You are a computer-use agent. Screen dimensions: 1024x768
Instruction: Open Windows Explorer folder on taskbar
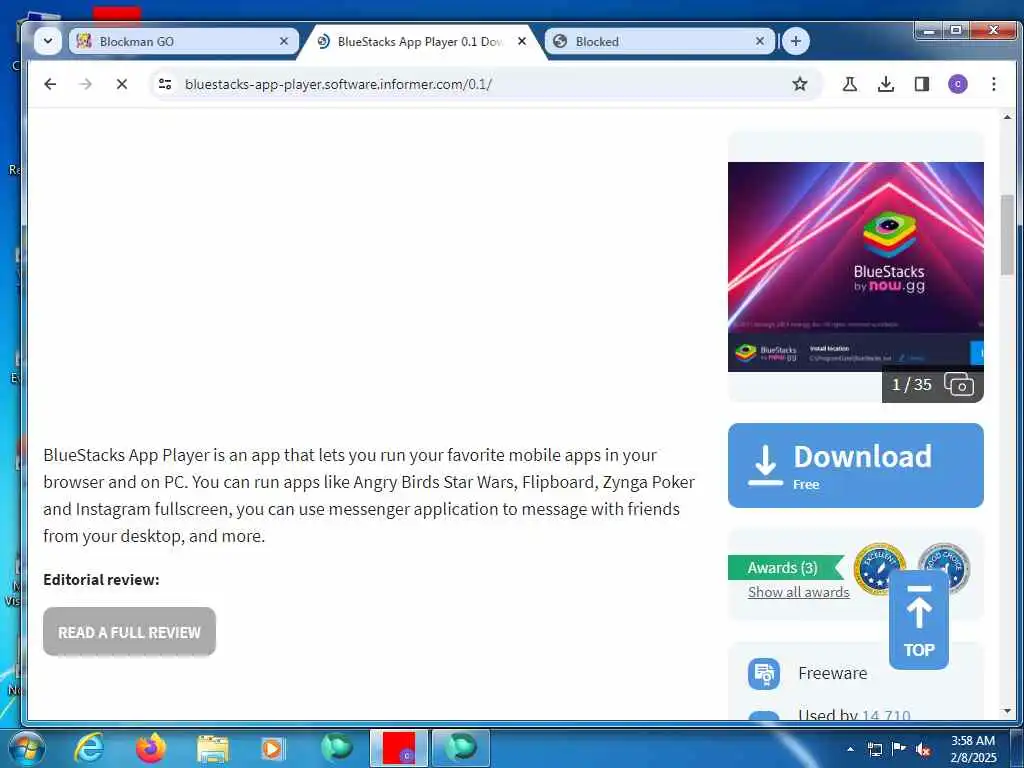click(212, 749)
